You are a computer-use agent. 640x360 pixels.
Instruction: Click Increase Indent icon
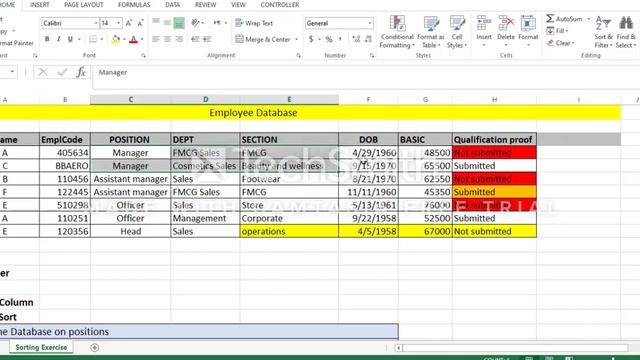[x=207, y=39]
